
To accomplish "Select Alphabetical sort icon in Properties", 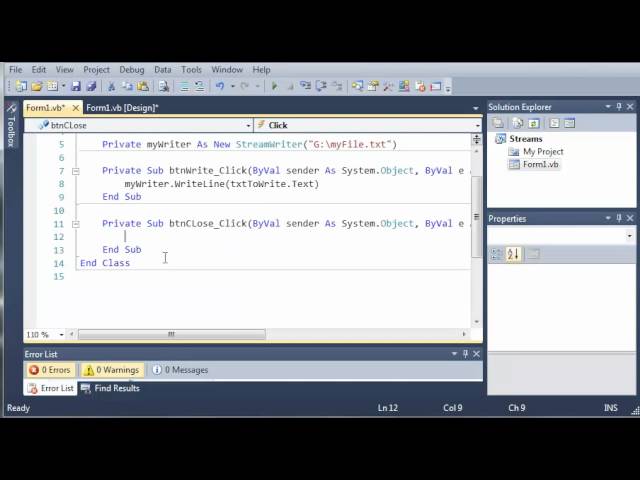I will point(513,255).
